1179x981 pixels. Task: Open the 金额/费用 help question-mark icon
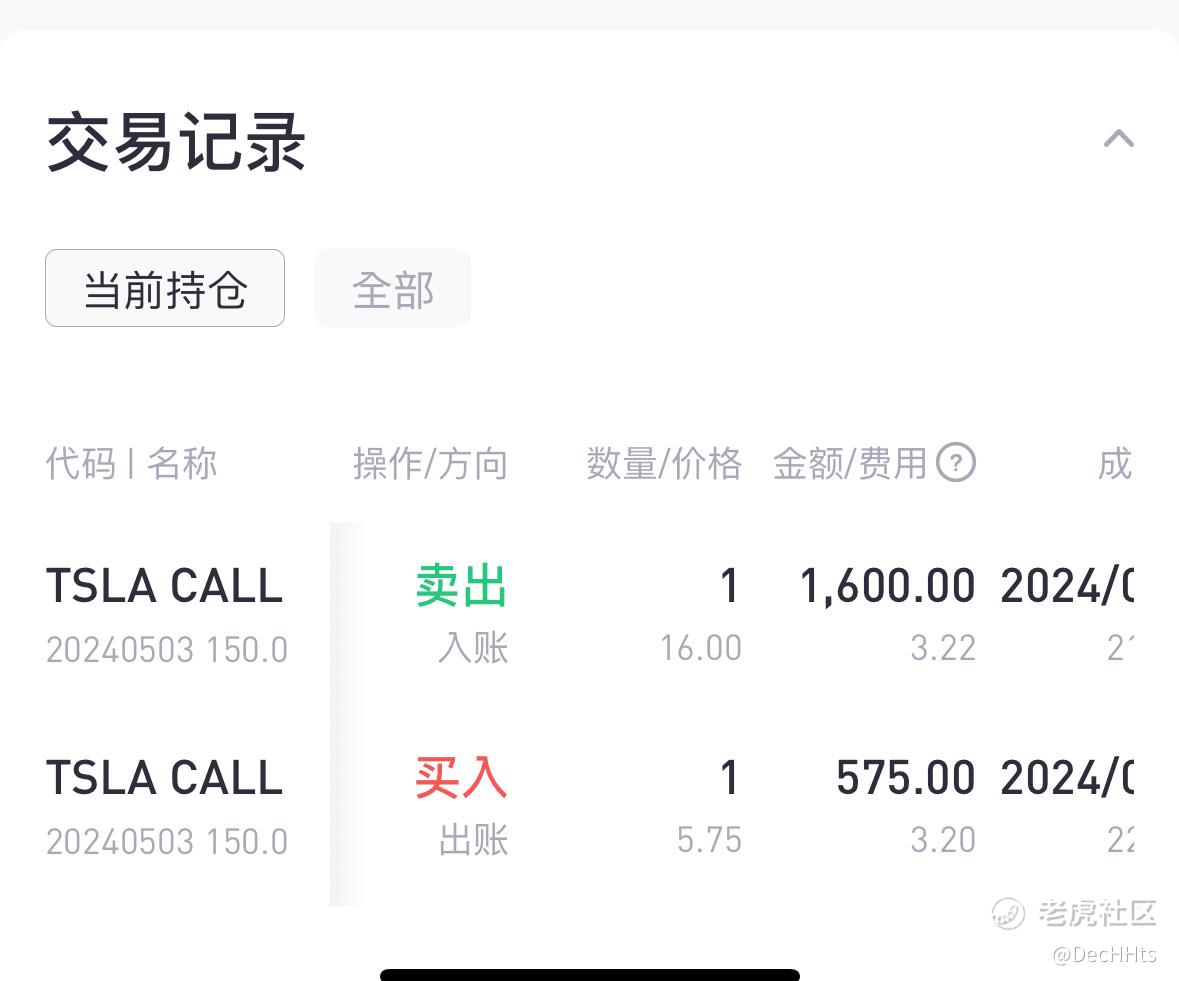coord(956,462)
